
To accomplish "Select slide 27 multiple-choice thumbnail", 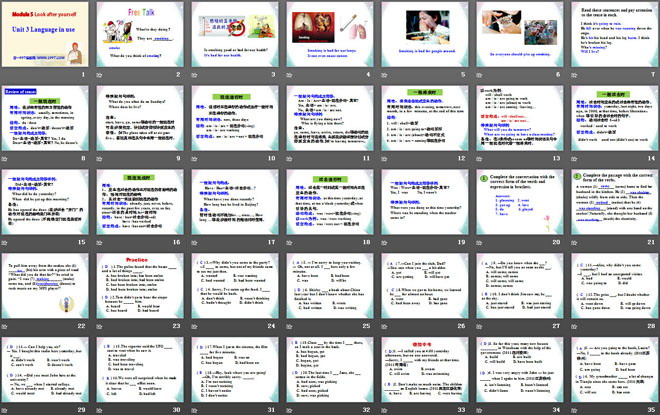I will click(x=520, y=285).
